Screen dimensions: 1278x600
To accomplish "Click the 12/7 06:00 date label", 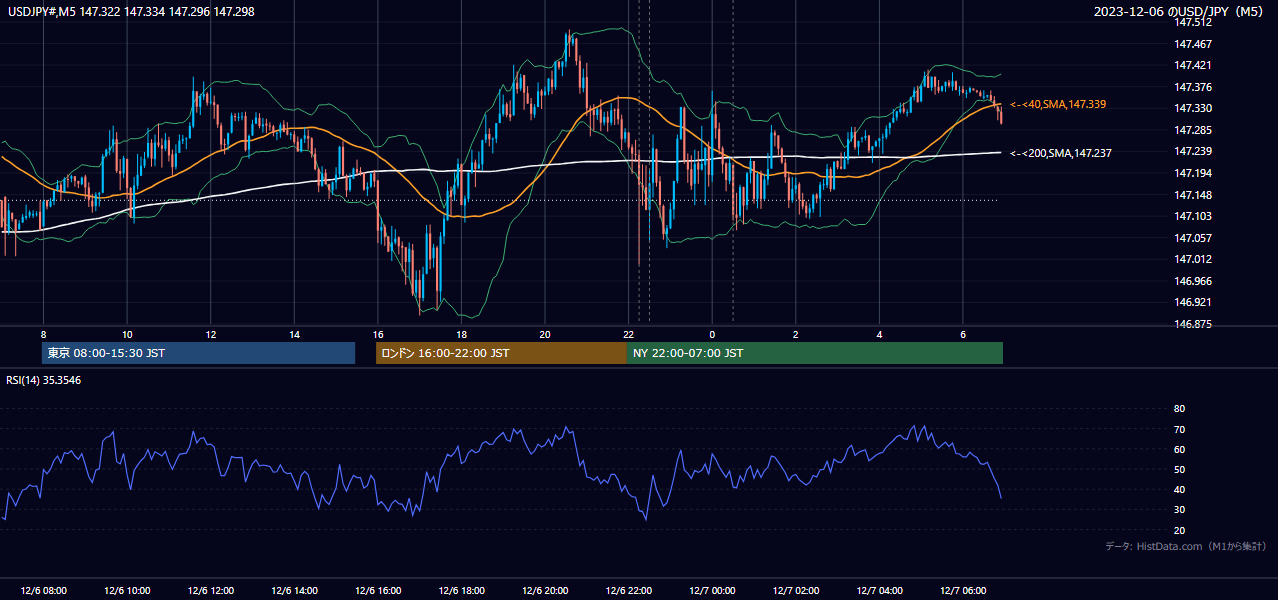I will coord(963,591).
